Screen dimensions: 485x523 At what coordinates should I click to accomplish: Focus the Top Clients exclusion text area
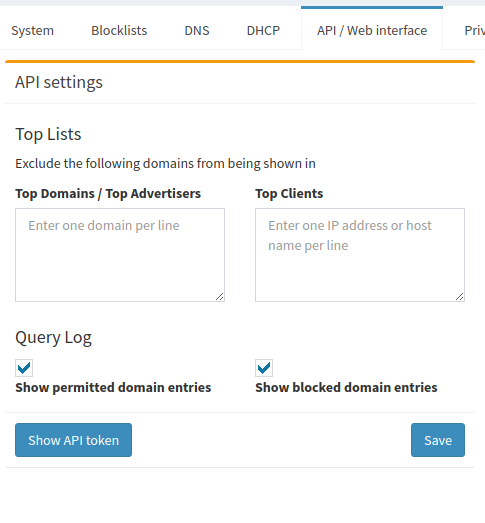(x=360, y=255)
